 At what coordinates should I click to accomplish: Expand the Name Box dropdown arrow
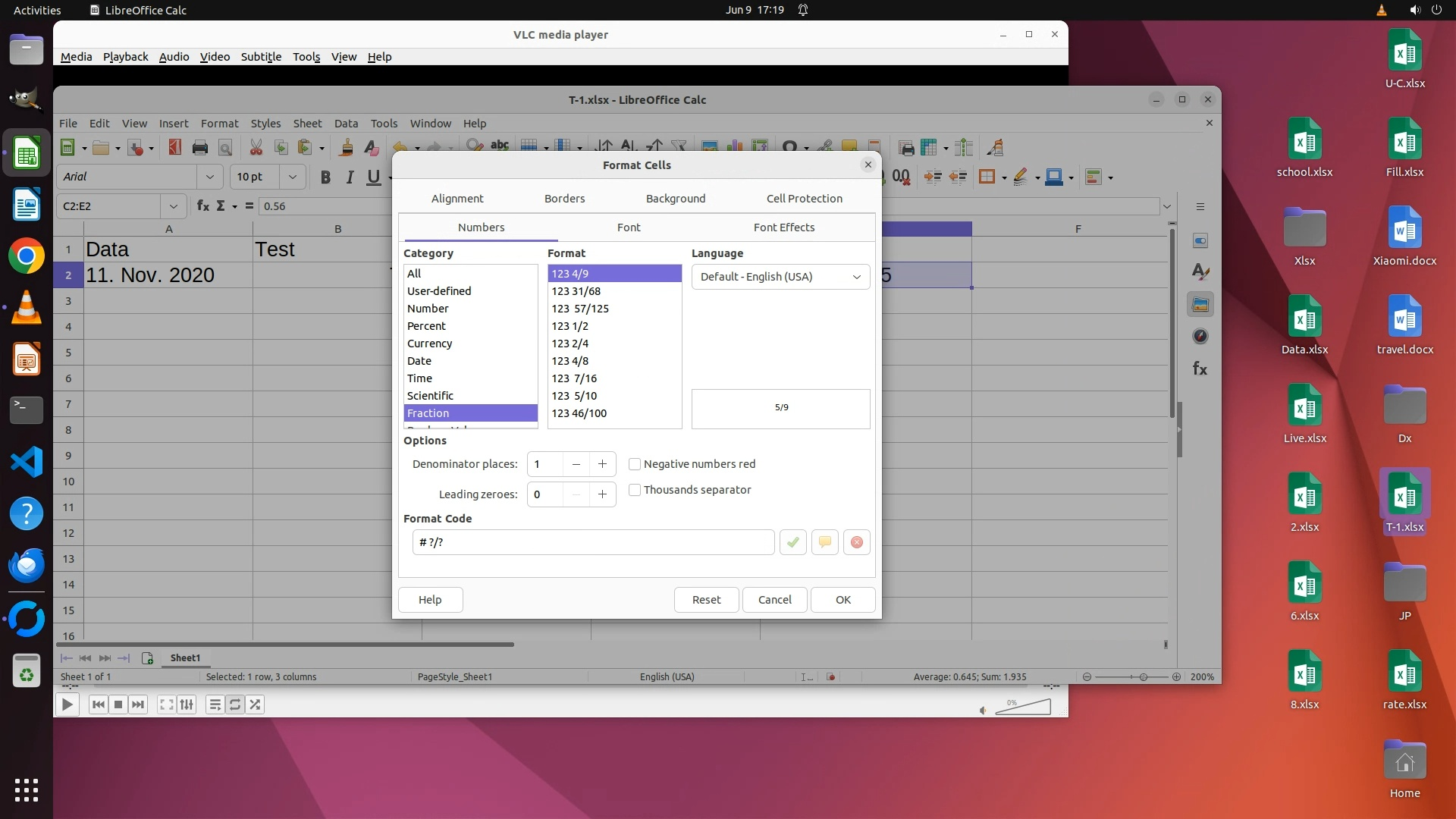173,206
